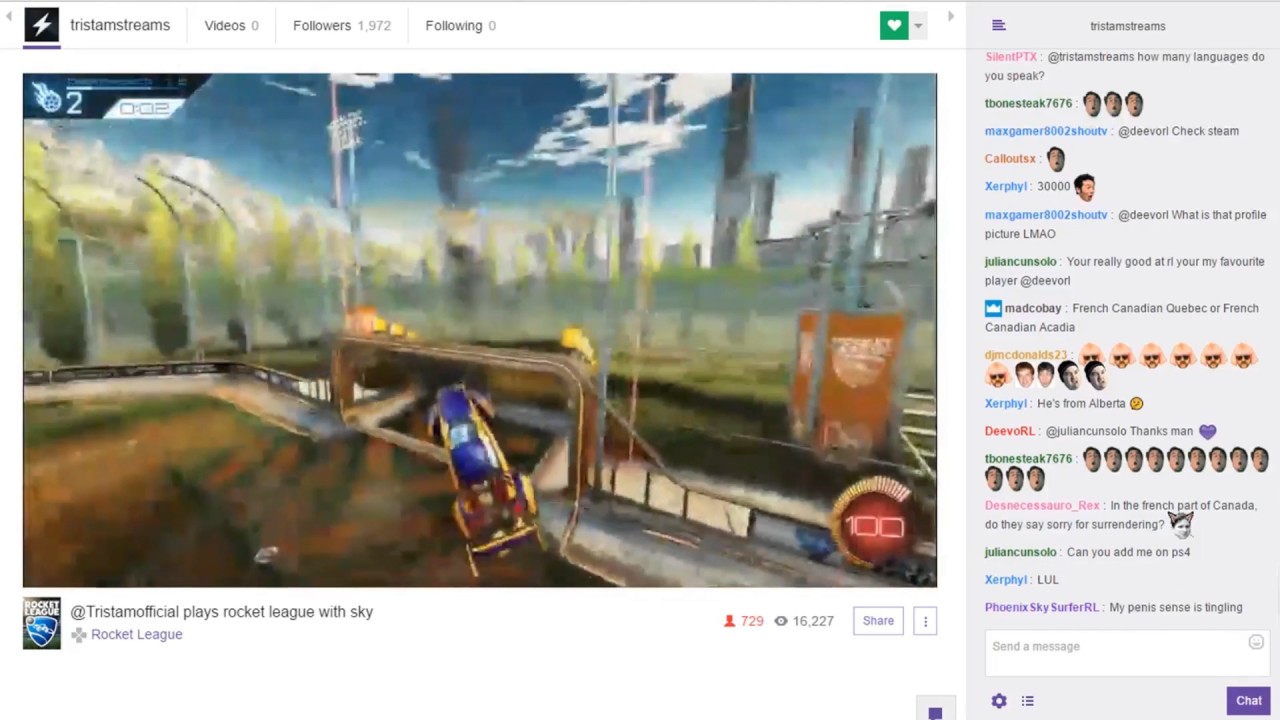Viewport: 1280px width, 720px height.
Task: Open the stream more options menu
Action: pos(925,621)
